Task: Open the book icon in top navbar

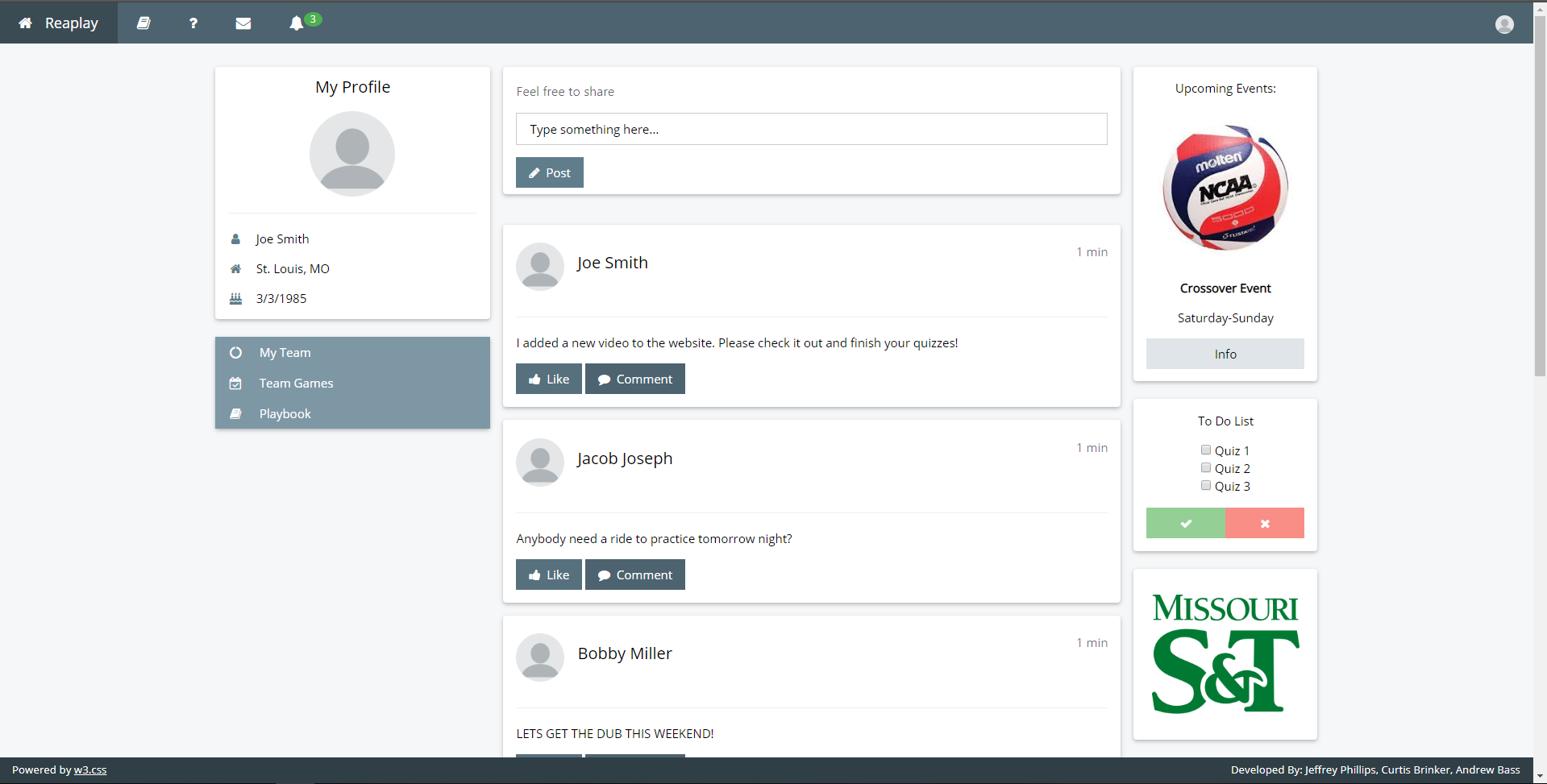Action: [x=143, y=23]
